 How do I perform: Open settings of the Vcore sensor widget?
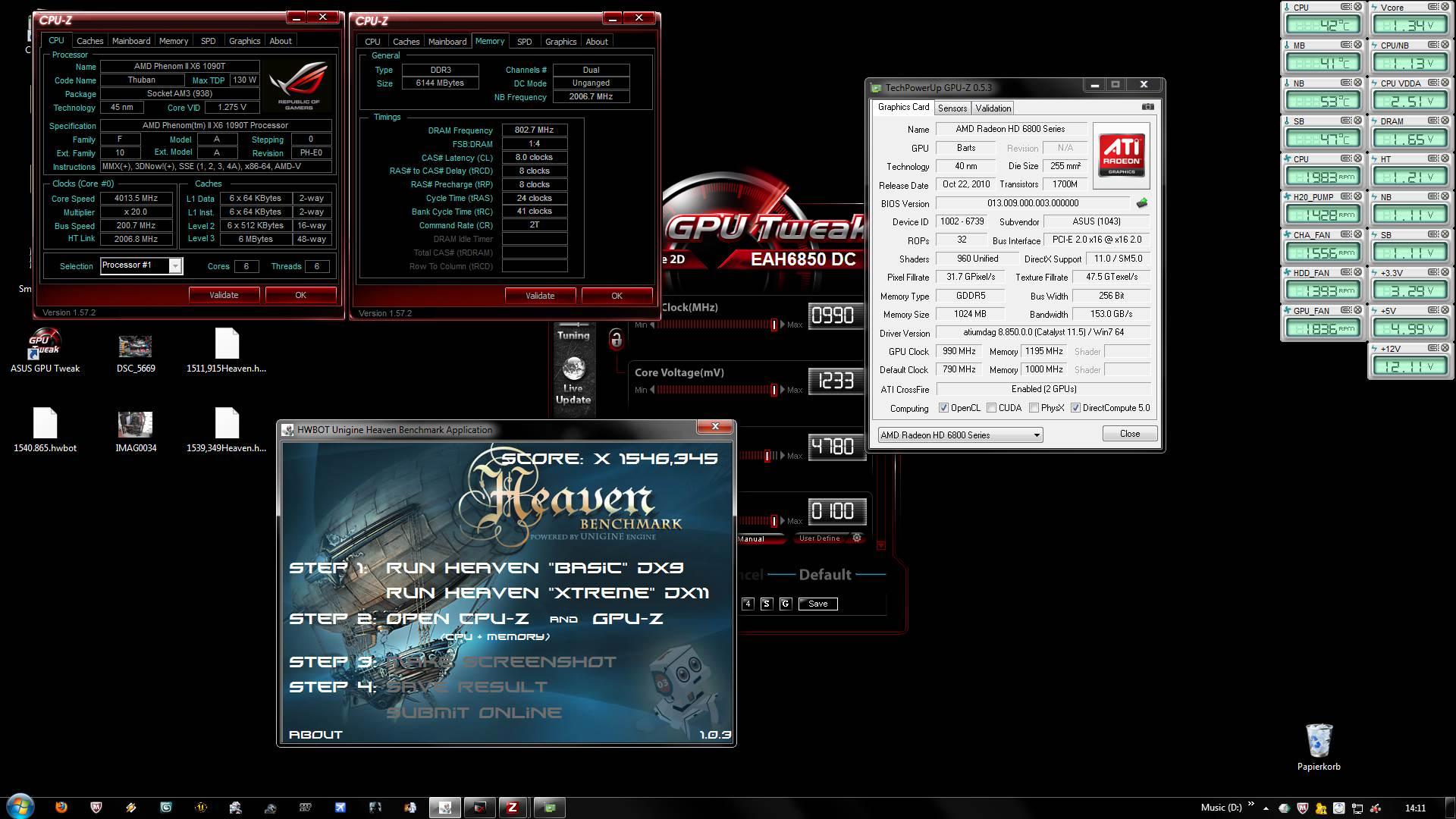(x=1433, y=7)
